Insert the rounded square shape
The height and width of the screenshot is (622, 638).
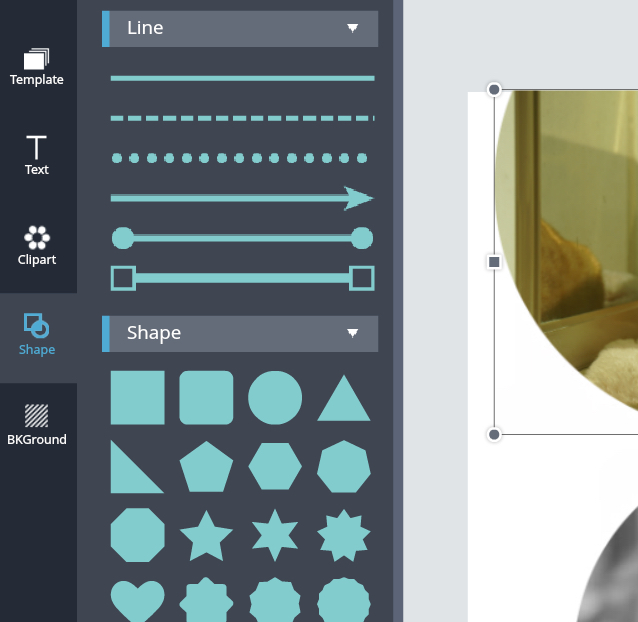206,397
